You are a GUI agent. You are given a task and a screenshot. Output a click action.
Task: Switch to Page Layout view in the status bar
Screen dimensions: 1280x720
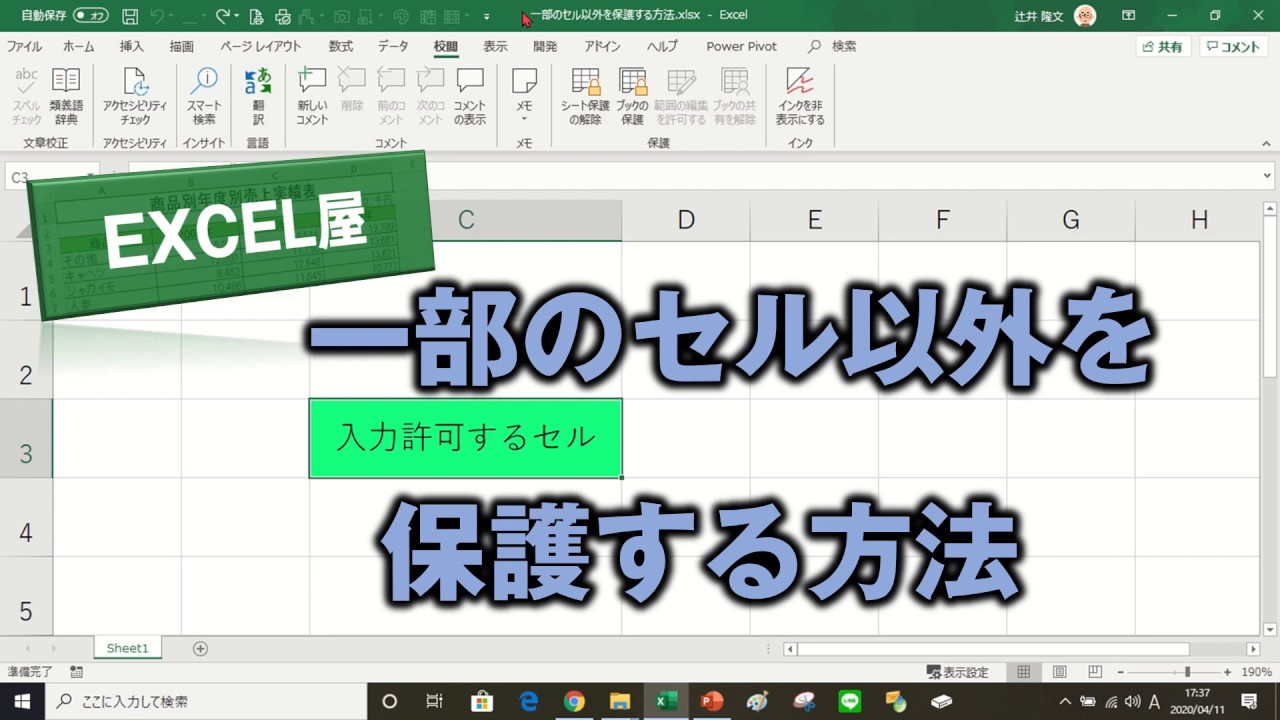point(1059,672)
